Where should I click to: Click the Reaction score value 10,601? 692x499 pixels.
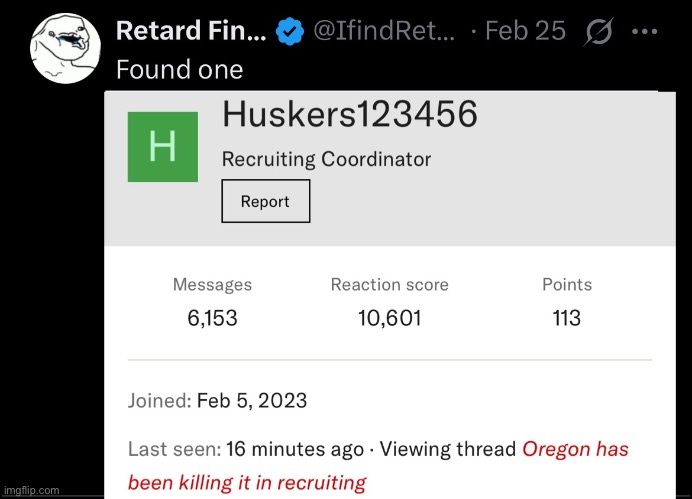click(x=390, y=318)
